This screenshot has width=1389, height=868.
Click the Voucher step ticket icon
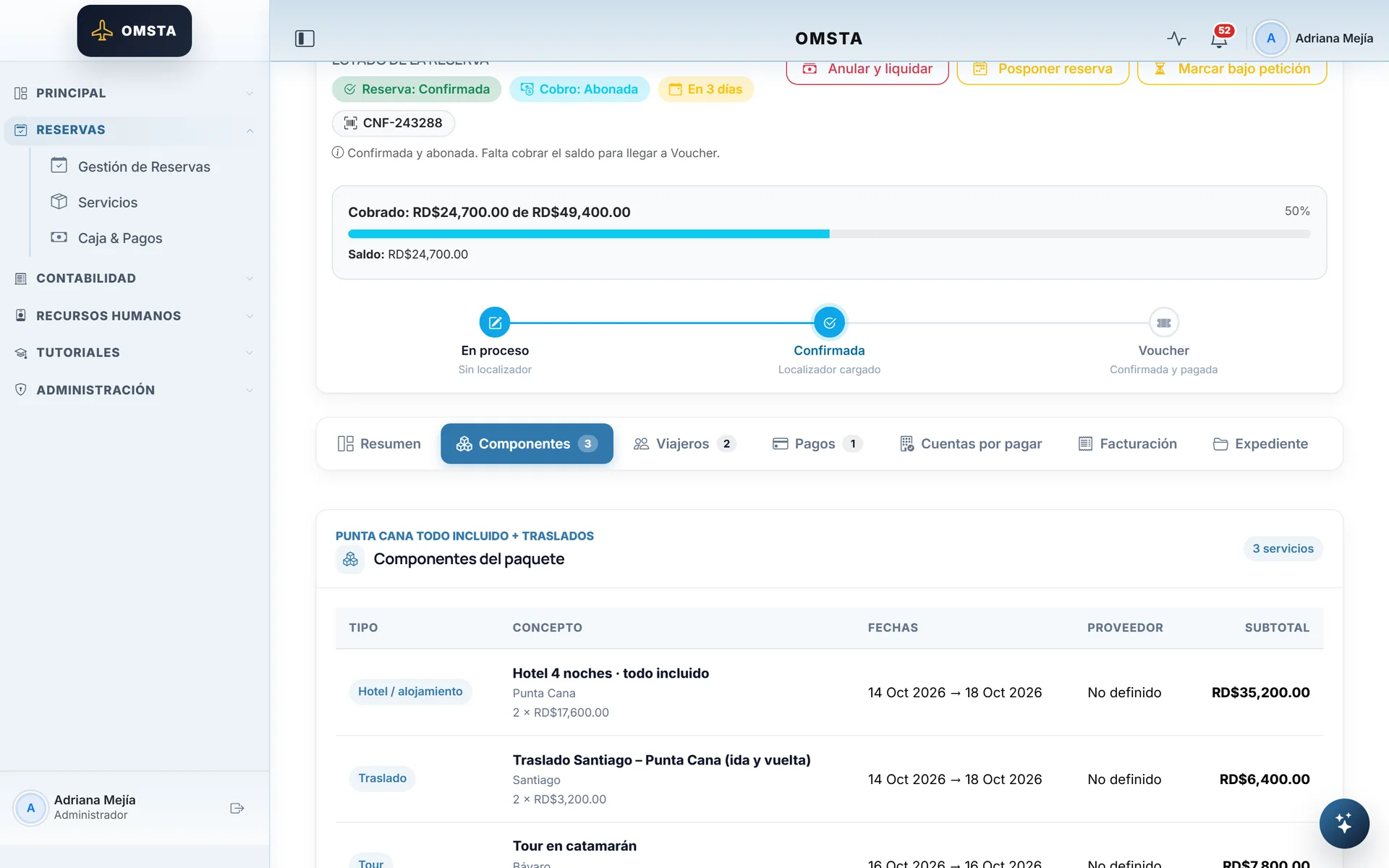(1163, 323)
